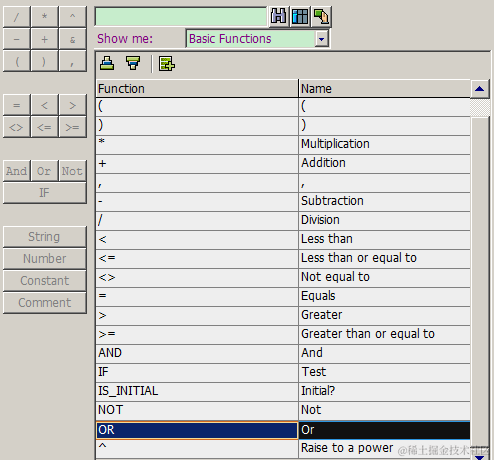Select the Multiplication row
Screen dimensions: 494x460
point(283,144)
